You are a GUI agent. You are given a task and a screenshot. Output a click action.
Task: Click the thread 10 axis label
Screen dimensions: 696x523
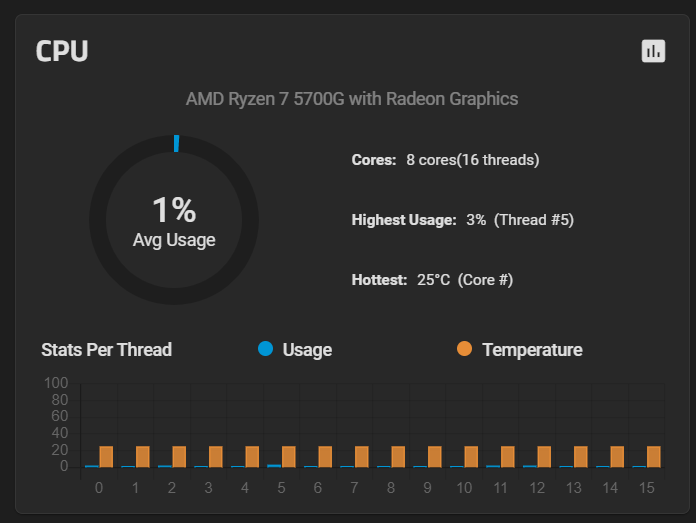point(464,487)
